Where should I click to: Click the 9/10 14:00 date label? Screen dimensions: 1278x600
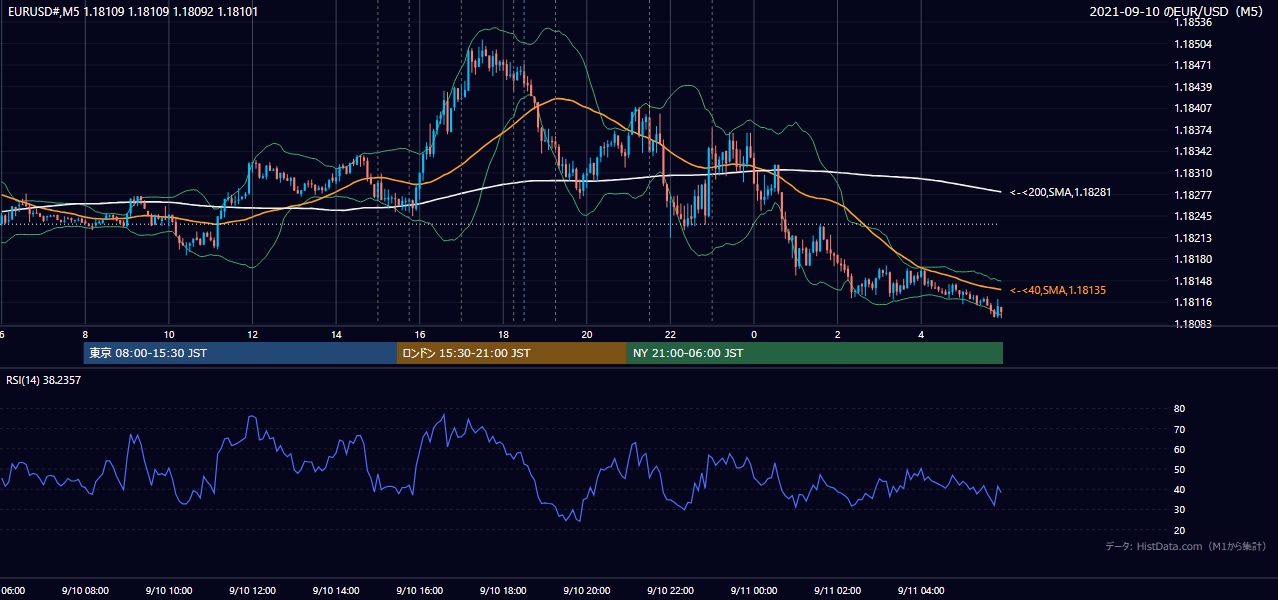pyautogui.click(x=335, y=591)
